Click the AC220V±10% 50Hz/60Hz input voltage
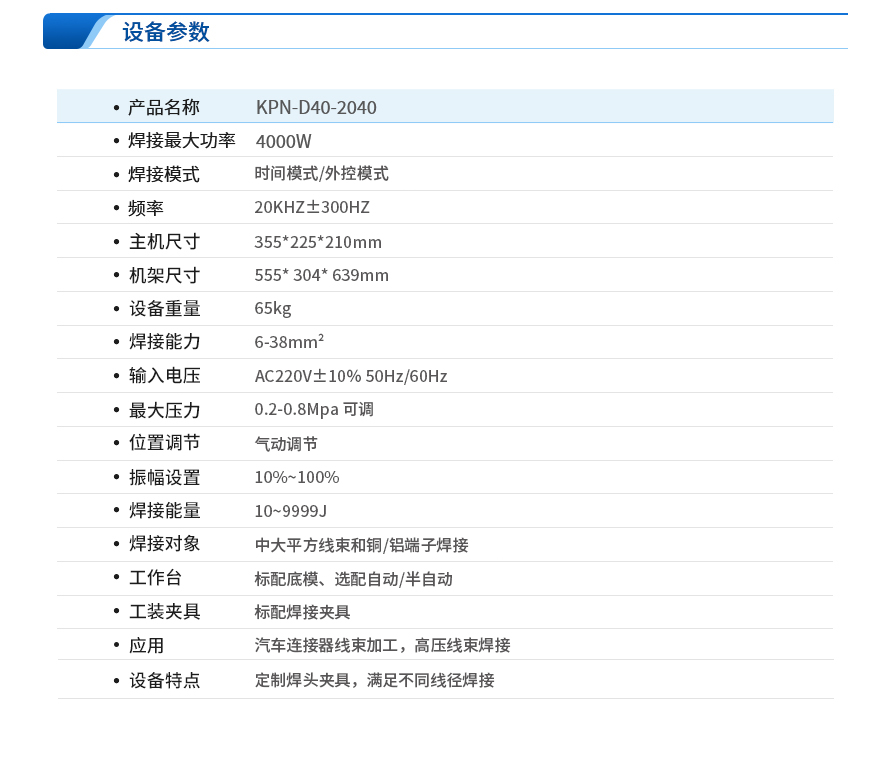890x757 pixels. coord(351,376)
